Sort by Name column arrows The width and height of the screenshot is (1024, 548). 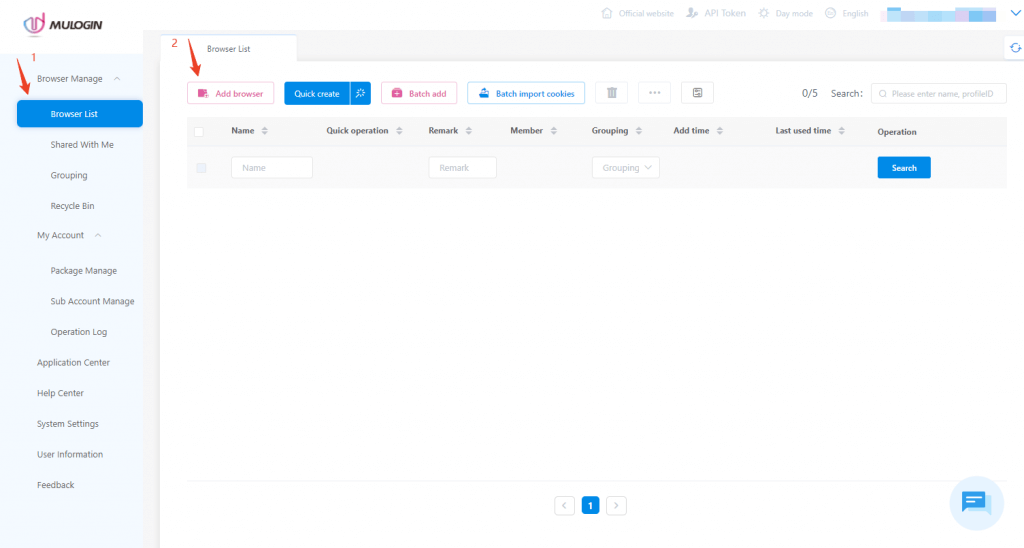click(x=265, y=131)
